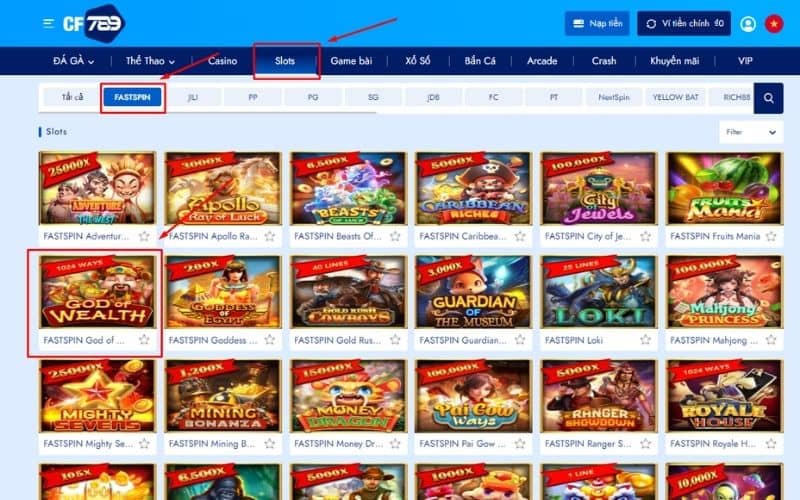Open the Mighty Sevens thumbnail
800x500 pixels.
point(97,396)
